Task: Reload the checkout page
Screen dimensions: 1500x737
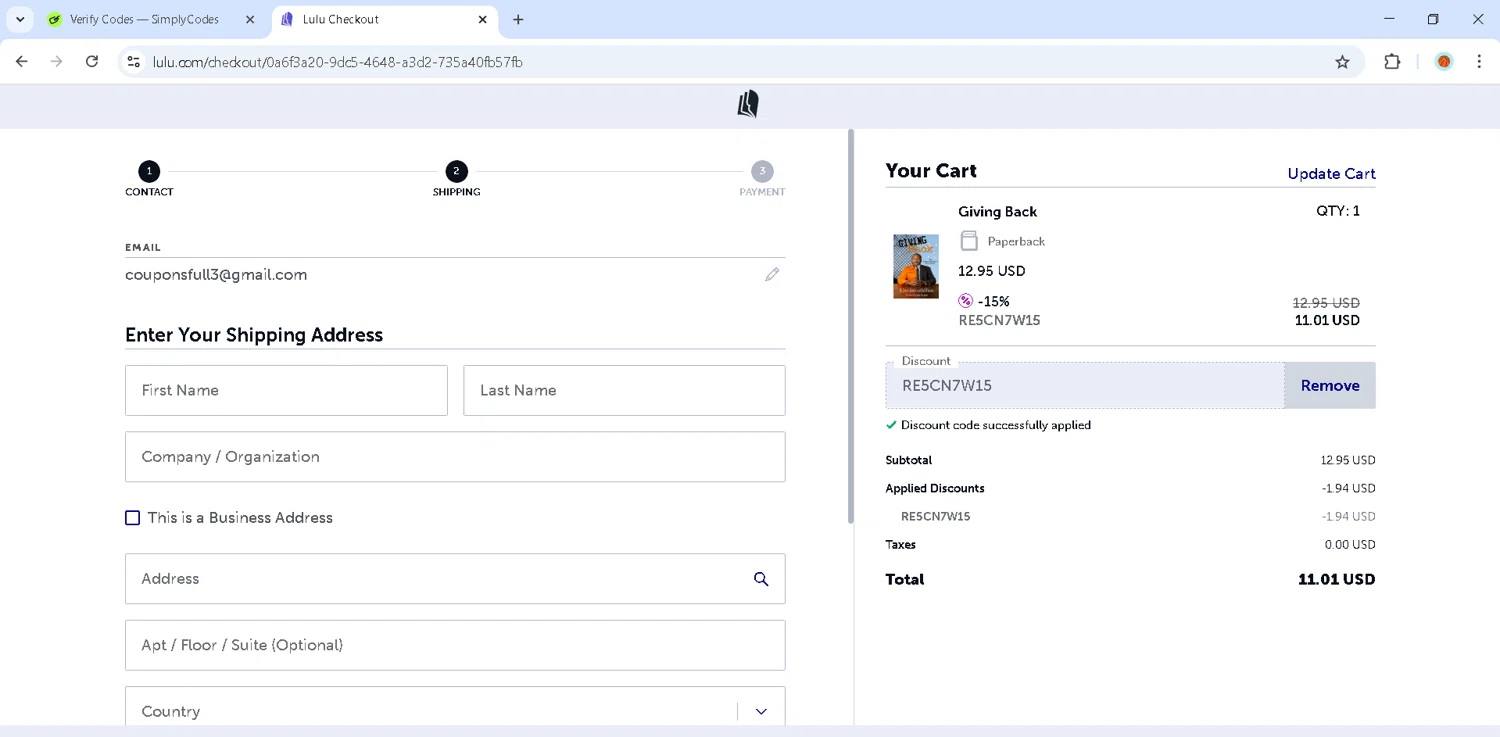Action: (92, 62)
